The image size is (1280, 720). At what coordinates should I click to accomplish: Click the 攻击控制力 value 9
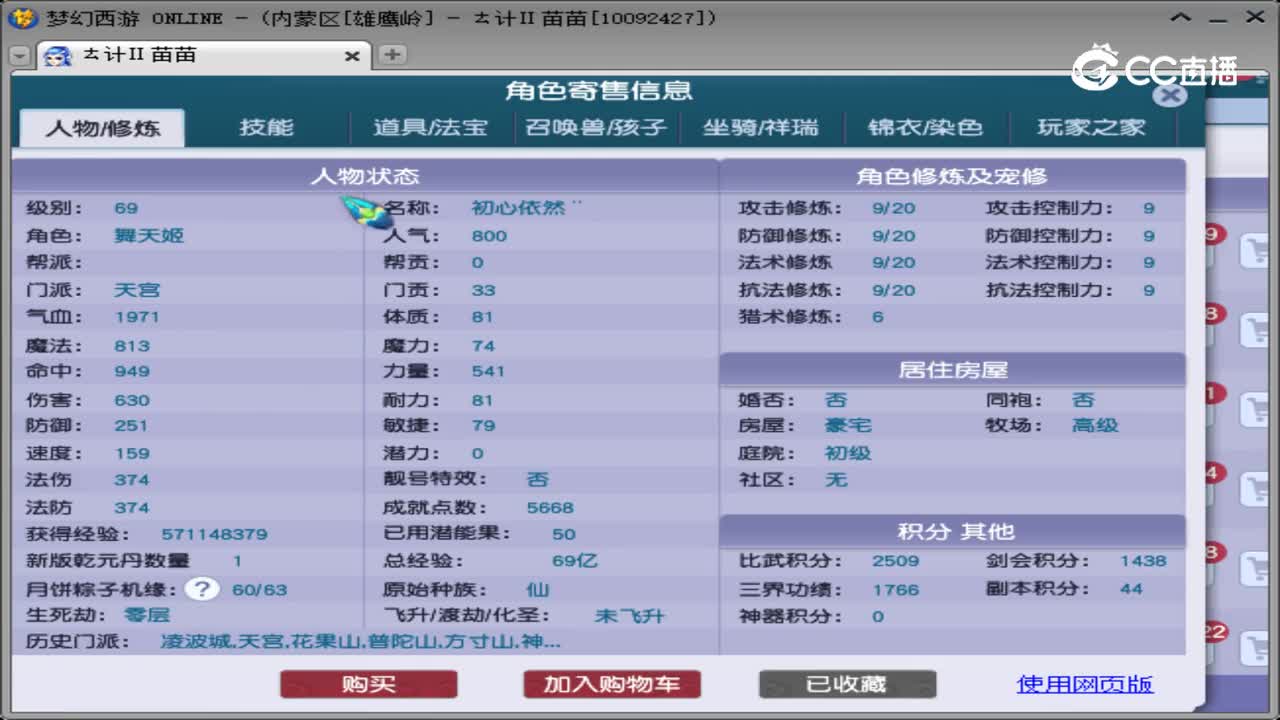tap(1149, 208)
